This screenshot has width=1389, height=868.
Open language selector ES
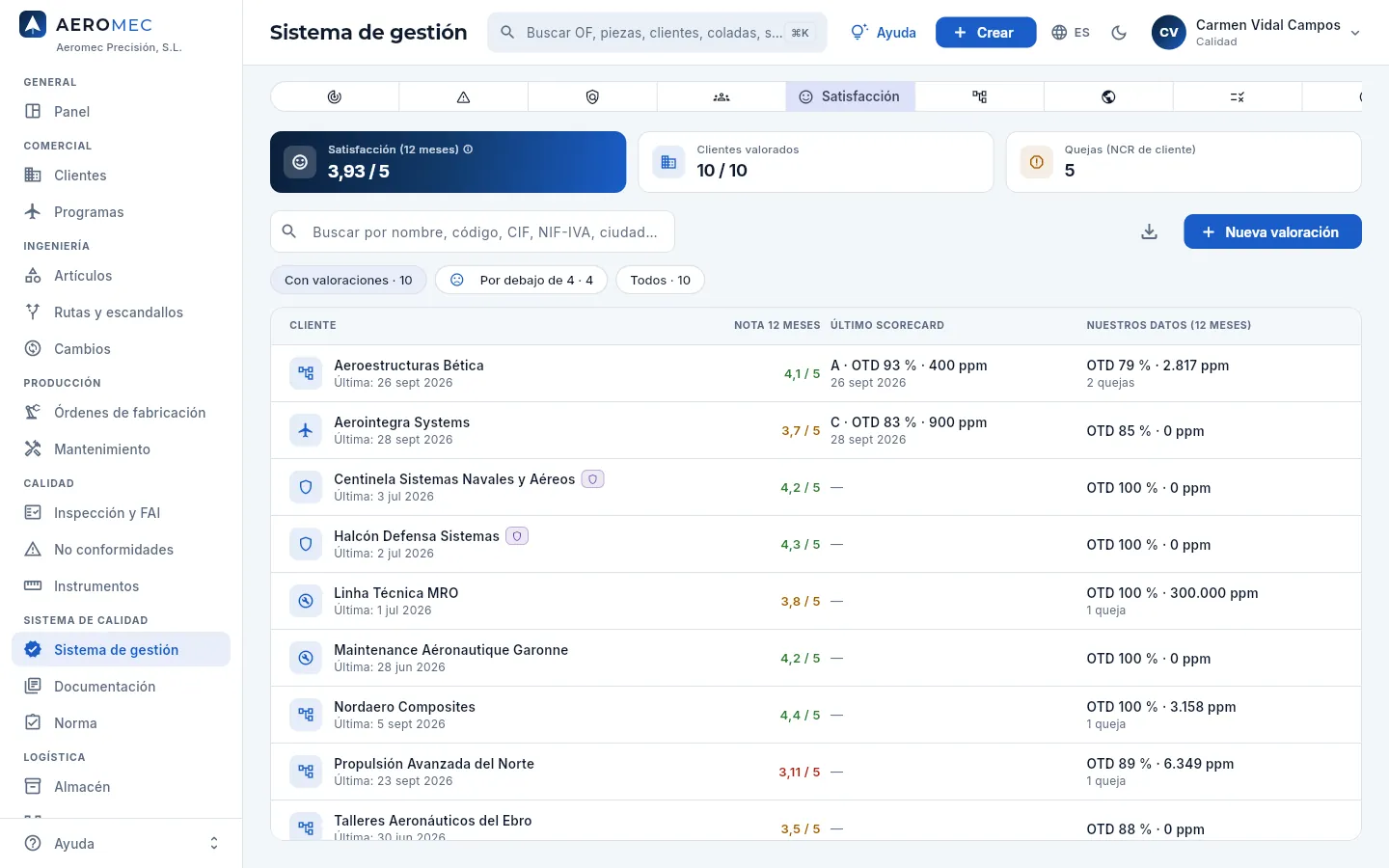[1071, 33]
